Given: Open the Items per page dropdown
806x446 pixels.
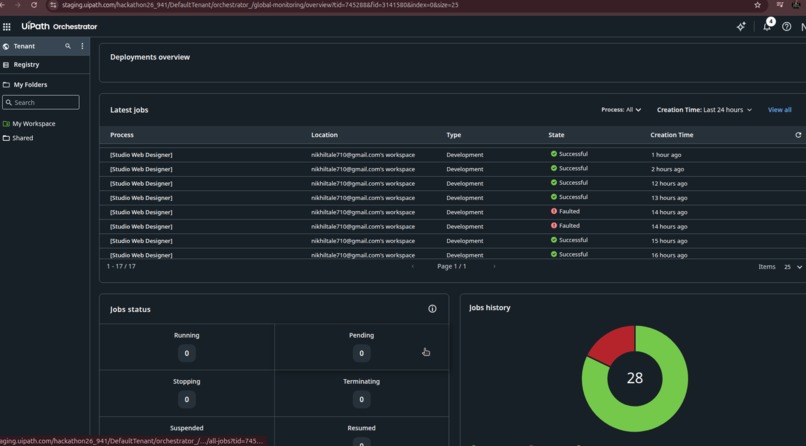Looking at the screenshot, I should pyautogui.click(x=793, y=267).
